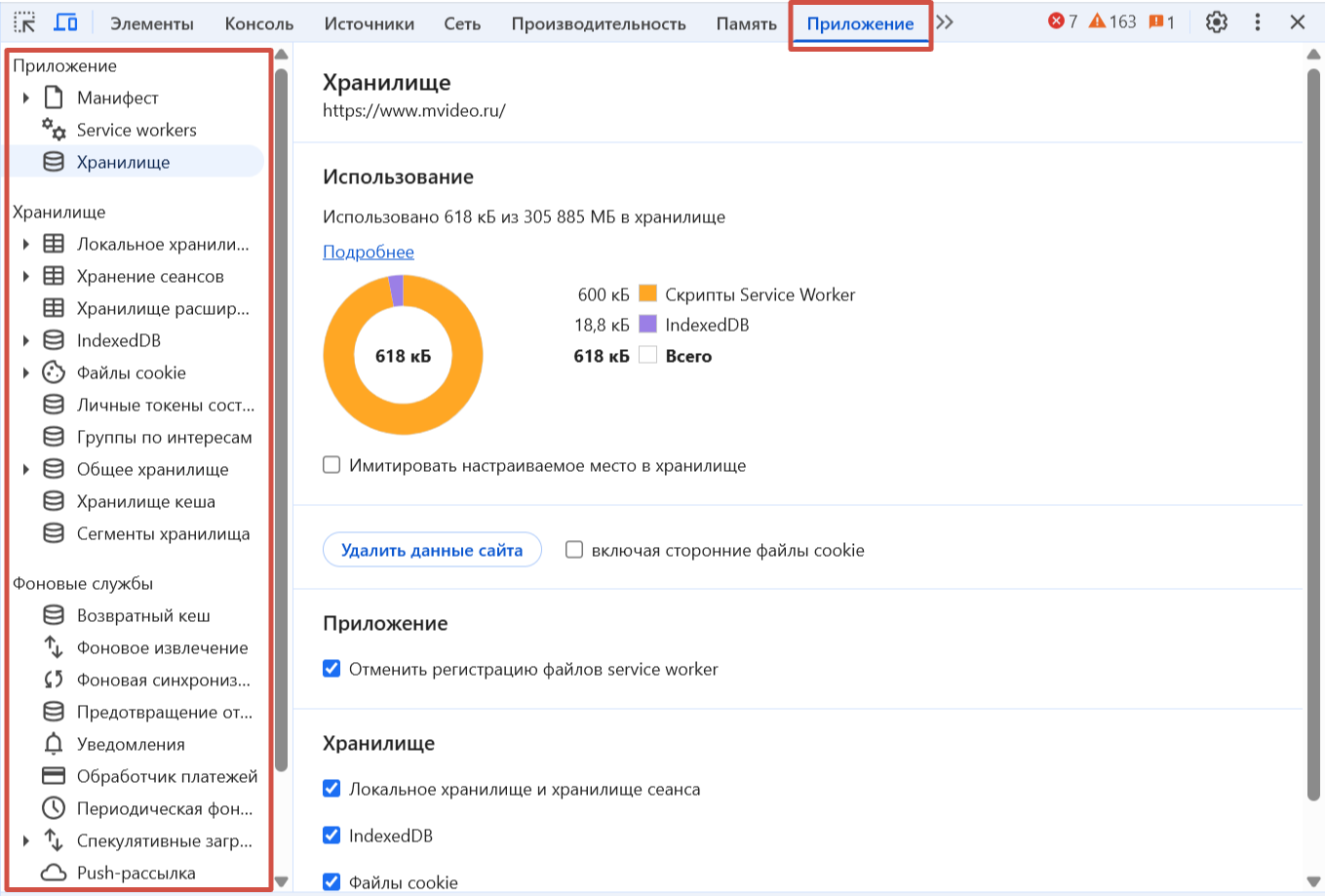Expand the IndexedDB tree node arrow

tap(26, 340)
